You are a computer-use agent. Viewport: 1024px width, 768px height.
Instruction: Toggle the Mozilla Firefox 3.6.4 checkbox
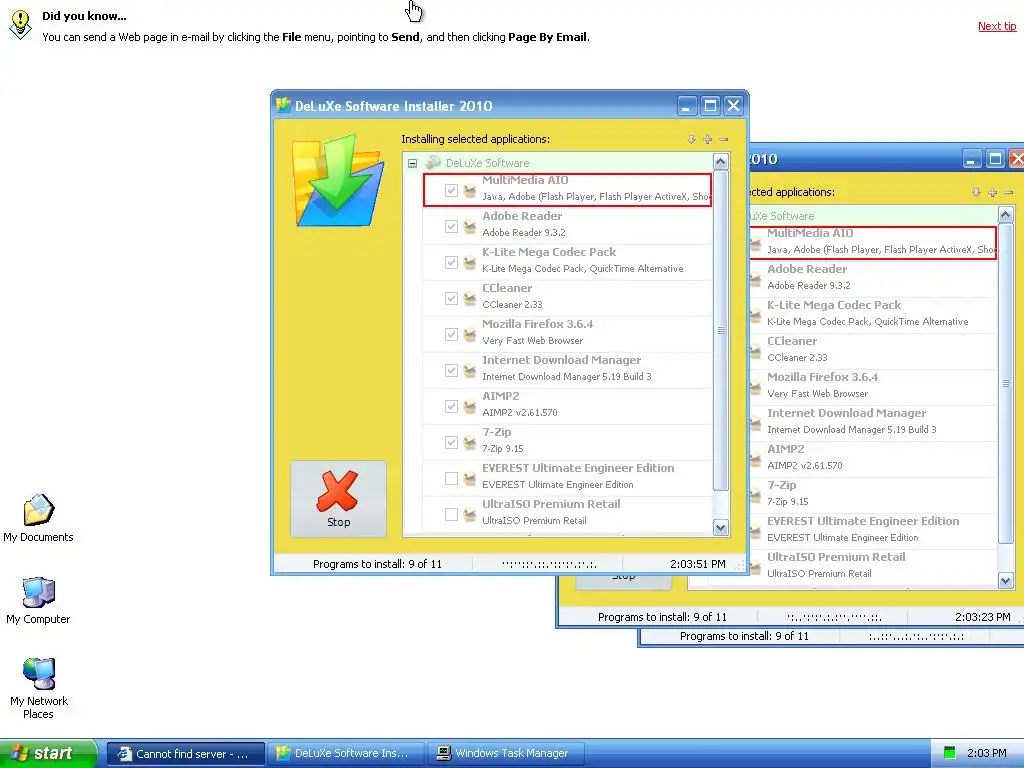coord(451,334)
